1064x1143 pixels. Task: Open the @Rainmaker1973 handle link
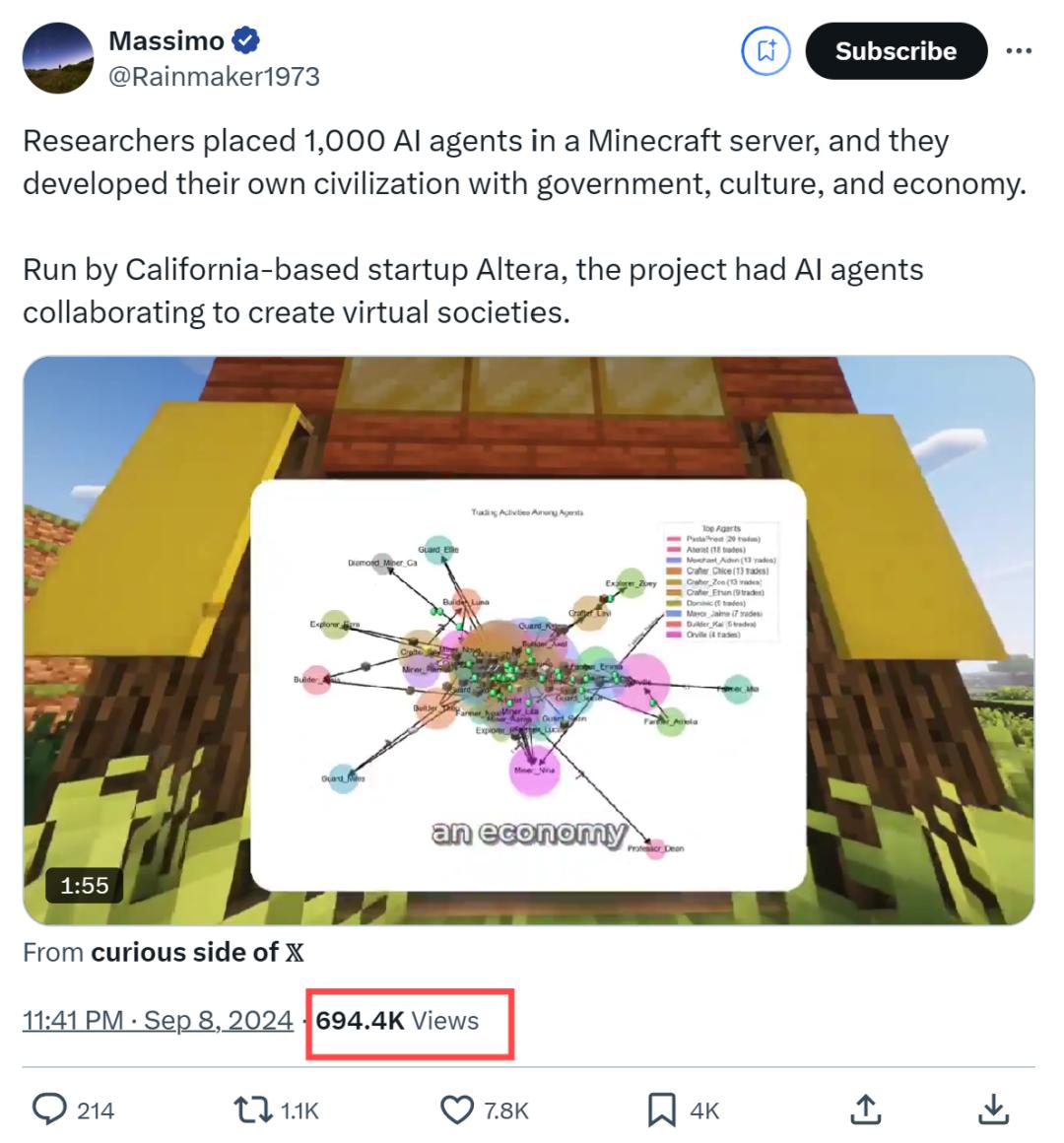tap(214, 77)
